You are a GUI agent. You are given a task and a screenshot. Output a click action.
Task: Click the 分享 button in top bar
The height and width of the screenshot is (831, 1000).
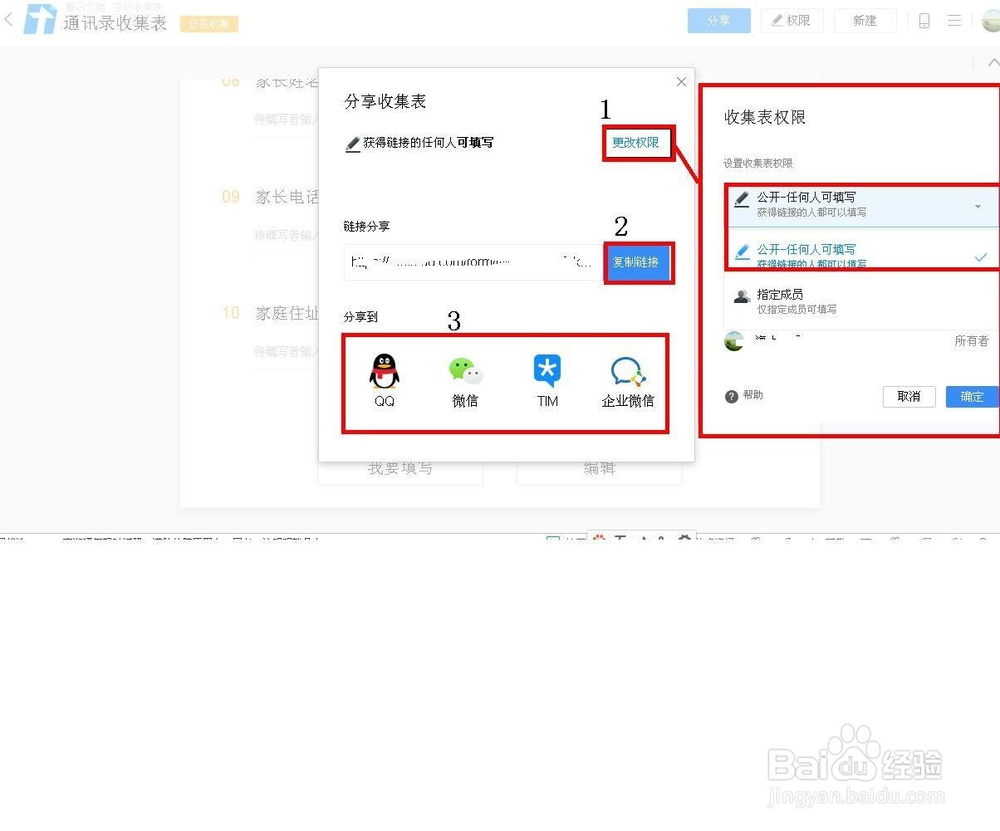tap(719, 20)
